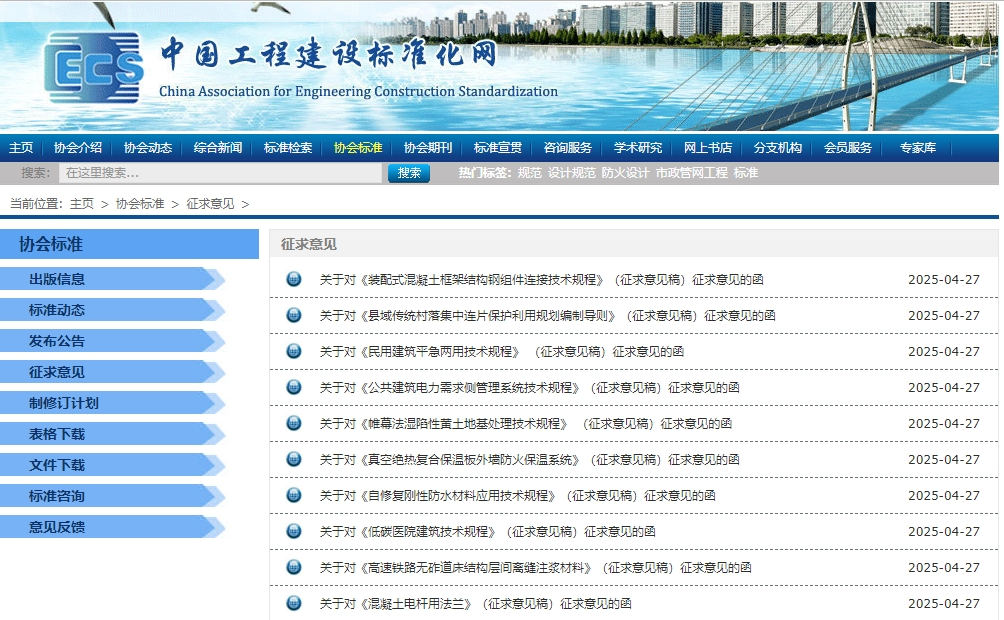Click the 主页 breadcrumb link

(x=81, y=204)
